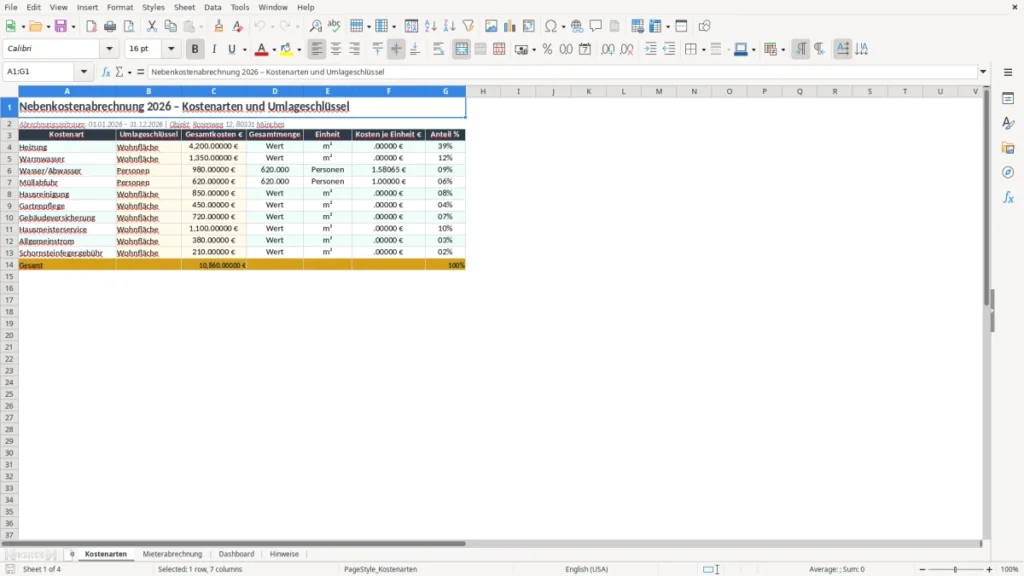Screen dimensions: 1024x576
Task: Open sidebar Navigator compass icon
Action: coord(1008,172)
